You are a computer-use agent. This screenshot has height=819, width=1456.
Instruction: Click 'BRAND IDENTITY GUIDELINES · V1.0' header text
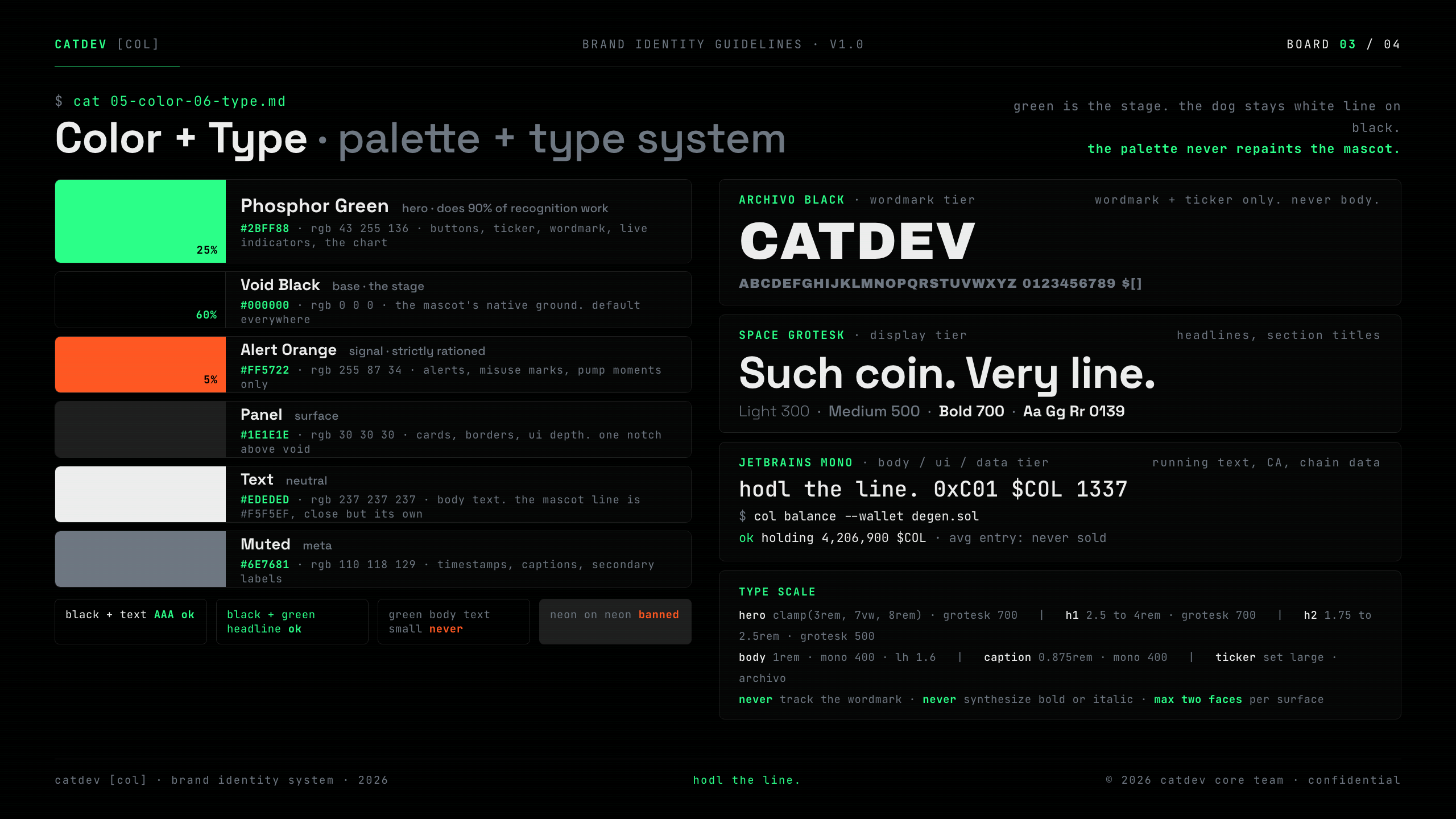click(723, 44)
